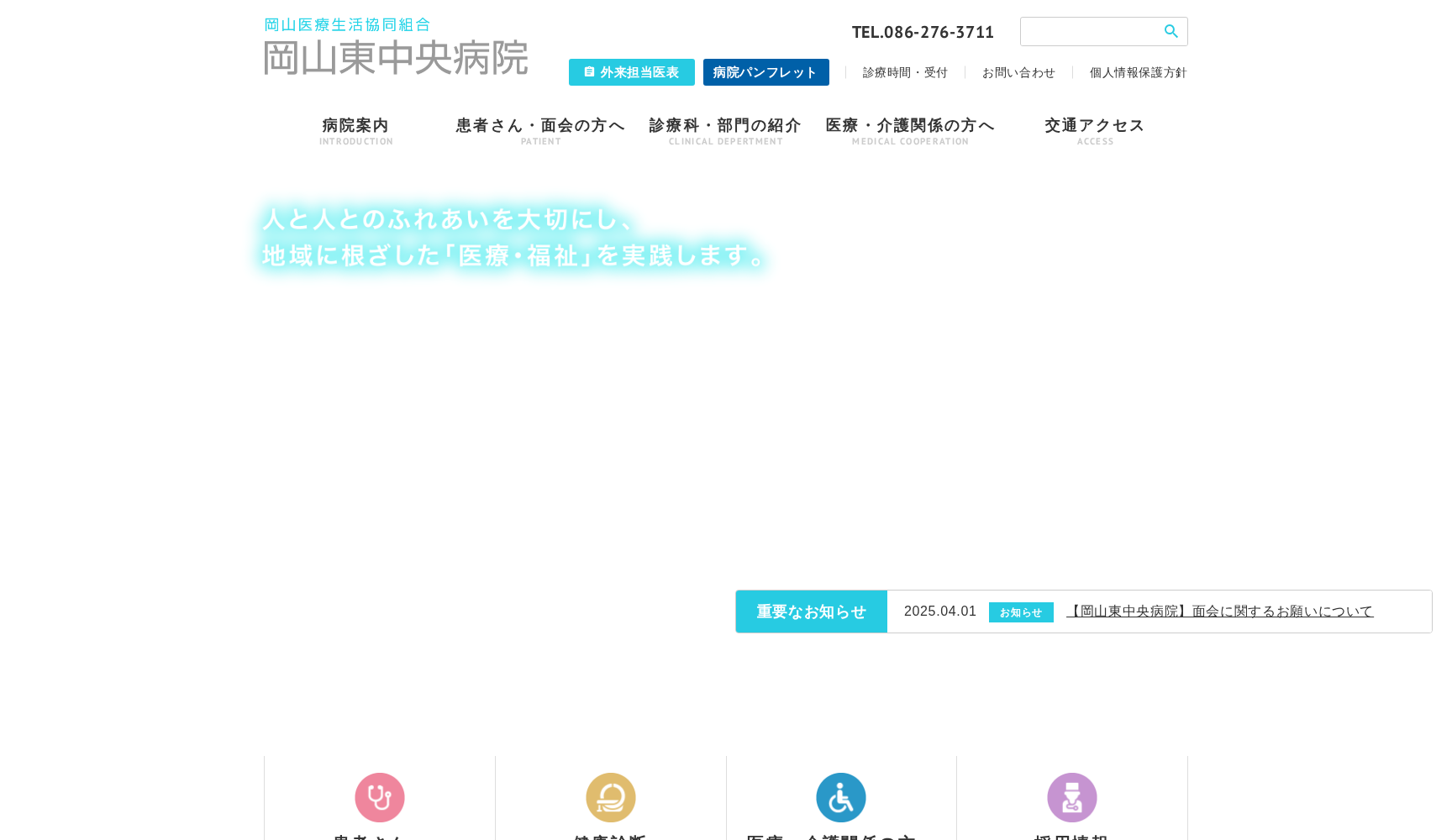Image resolution: width=1452 pixels, height=840 pixels.
Task: Open the 交通アクセス menu item
Action: [x=1094, y=126]
